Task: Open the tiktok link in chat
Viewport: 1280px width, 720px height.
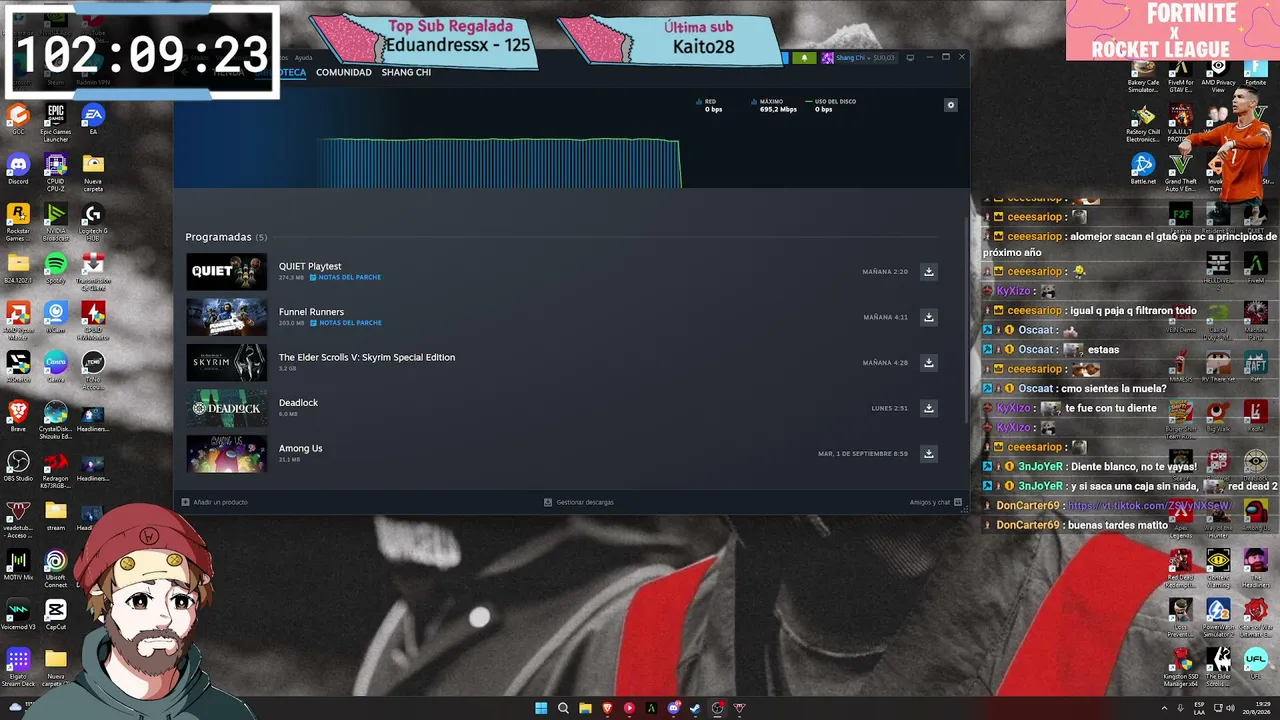Action: (1150, 506)
